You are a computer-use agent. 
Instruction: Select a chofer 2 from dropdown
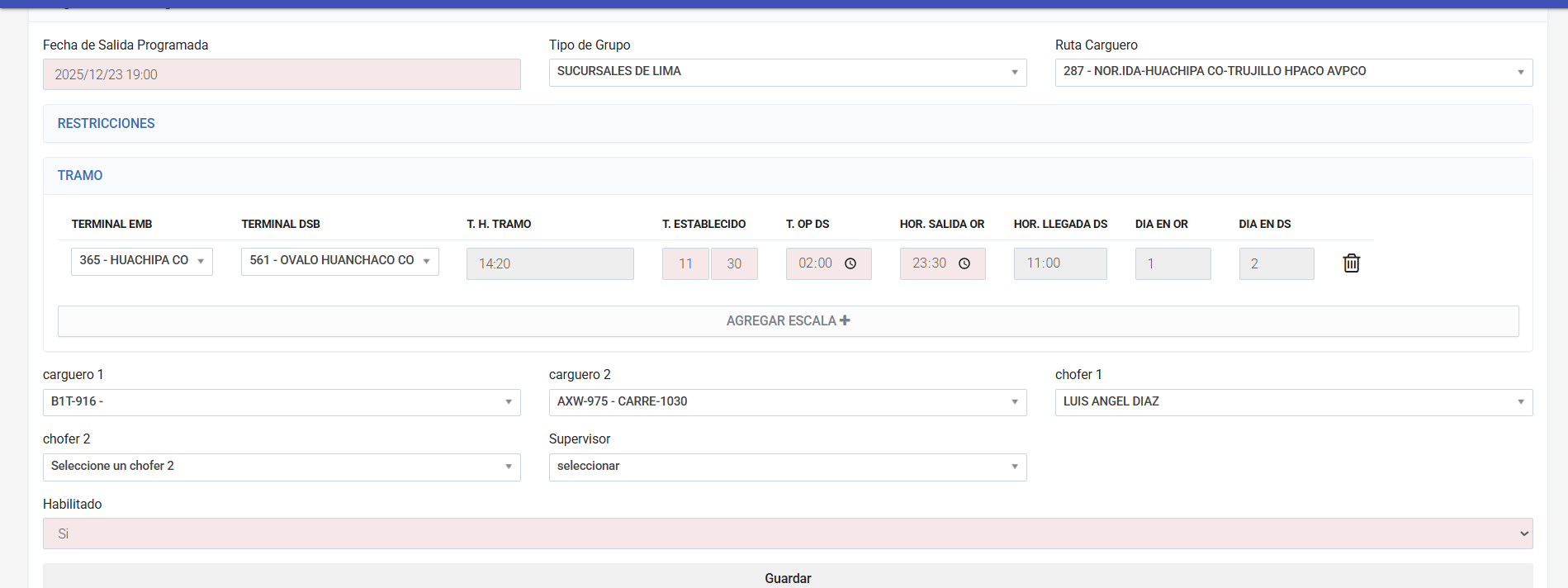pos(281,467)
